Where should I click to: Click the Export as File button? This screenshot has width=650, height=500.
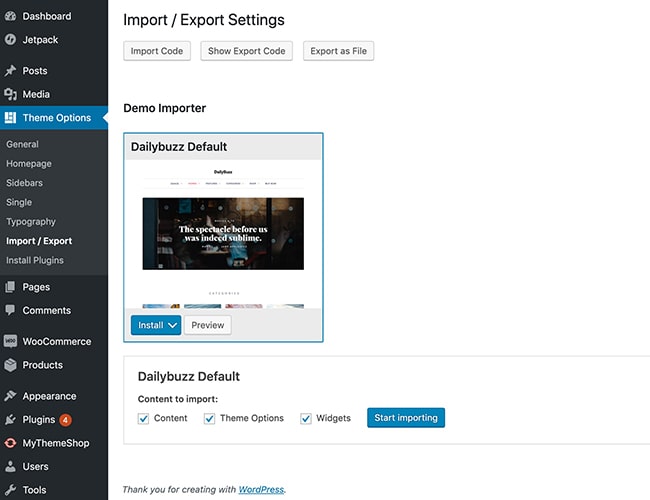[x=338, y=51]
